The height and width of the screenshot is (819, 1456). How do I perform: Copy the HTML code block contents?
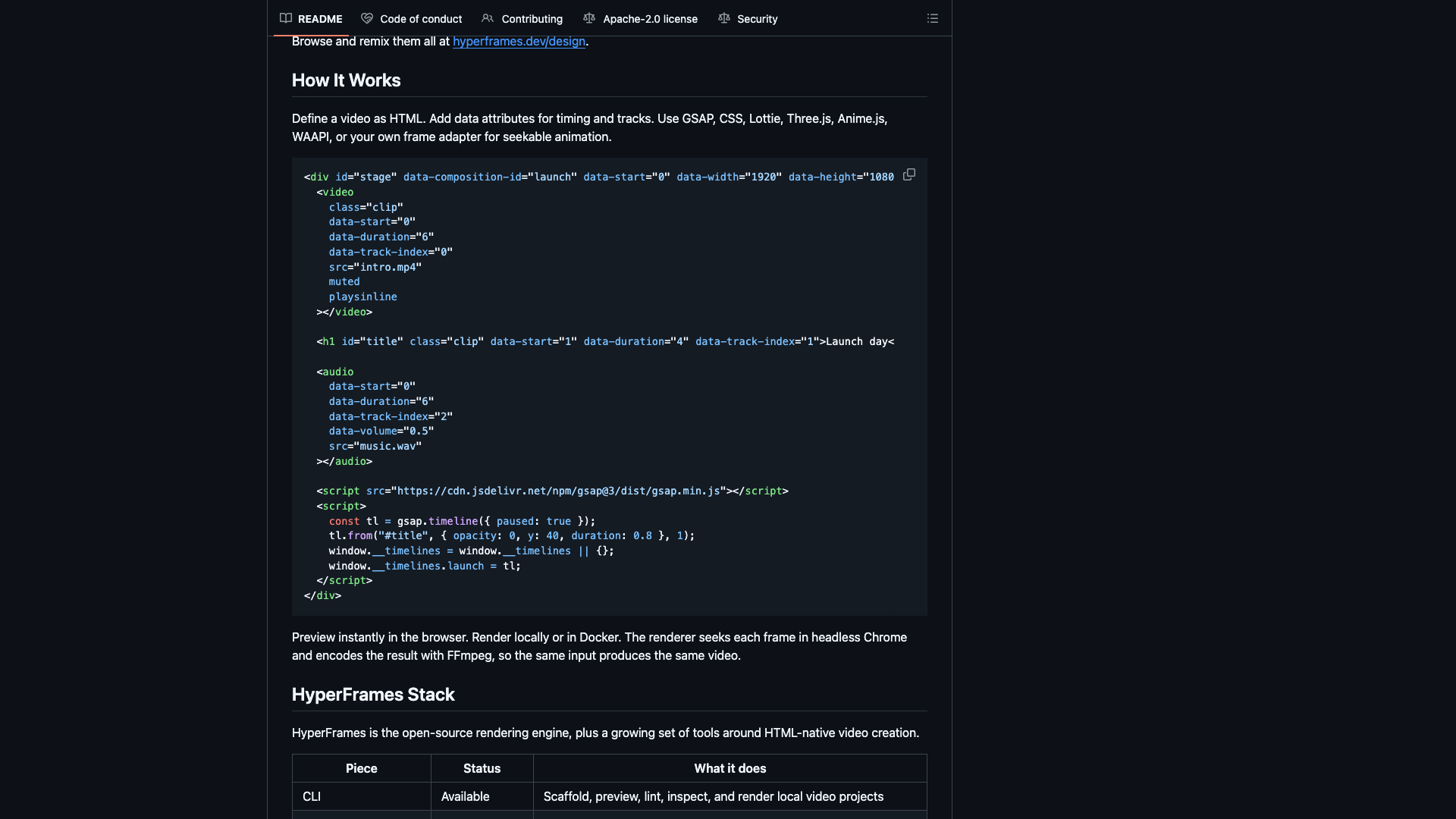click(x=909, y=175)
